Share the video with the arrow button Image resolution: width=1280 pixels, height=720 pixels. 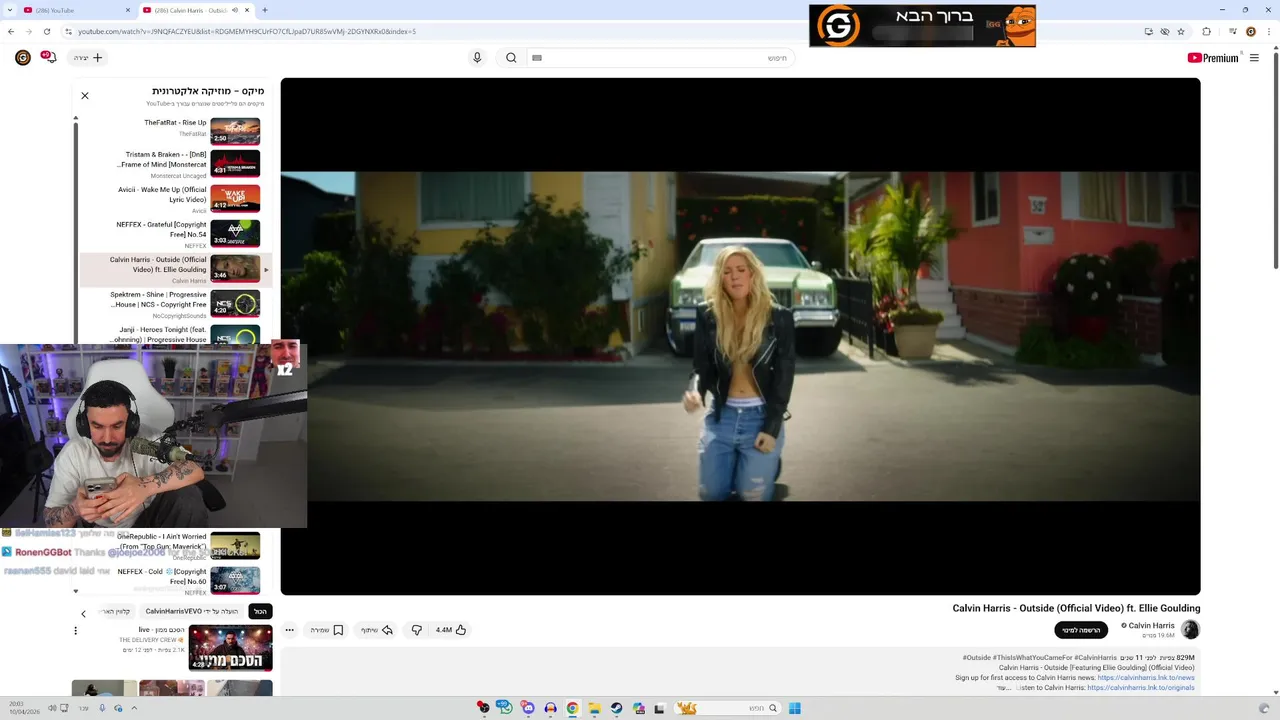click(x=377, y=630)
